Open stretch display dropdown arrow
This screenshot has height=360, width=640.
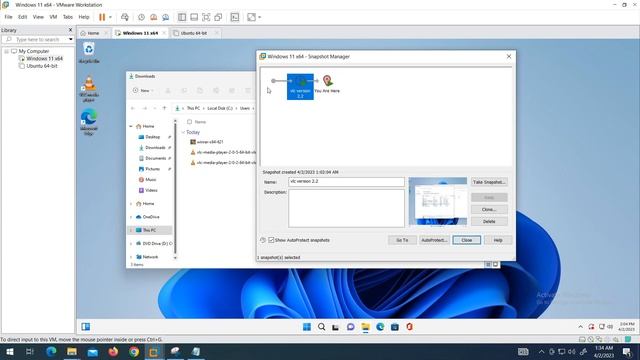coord(260,17)
